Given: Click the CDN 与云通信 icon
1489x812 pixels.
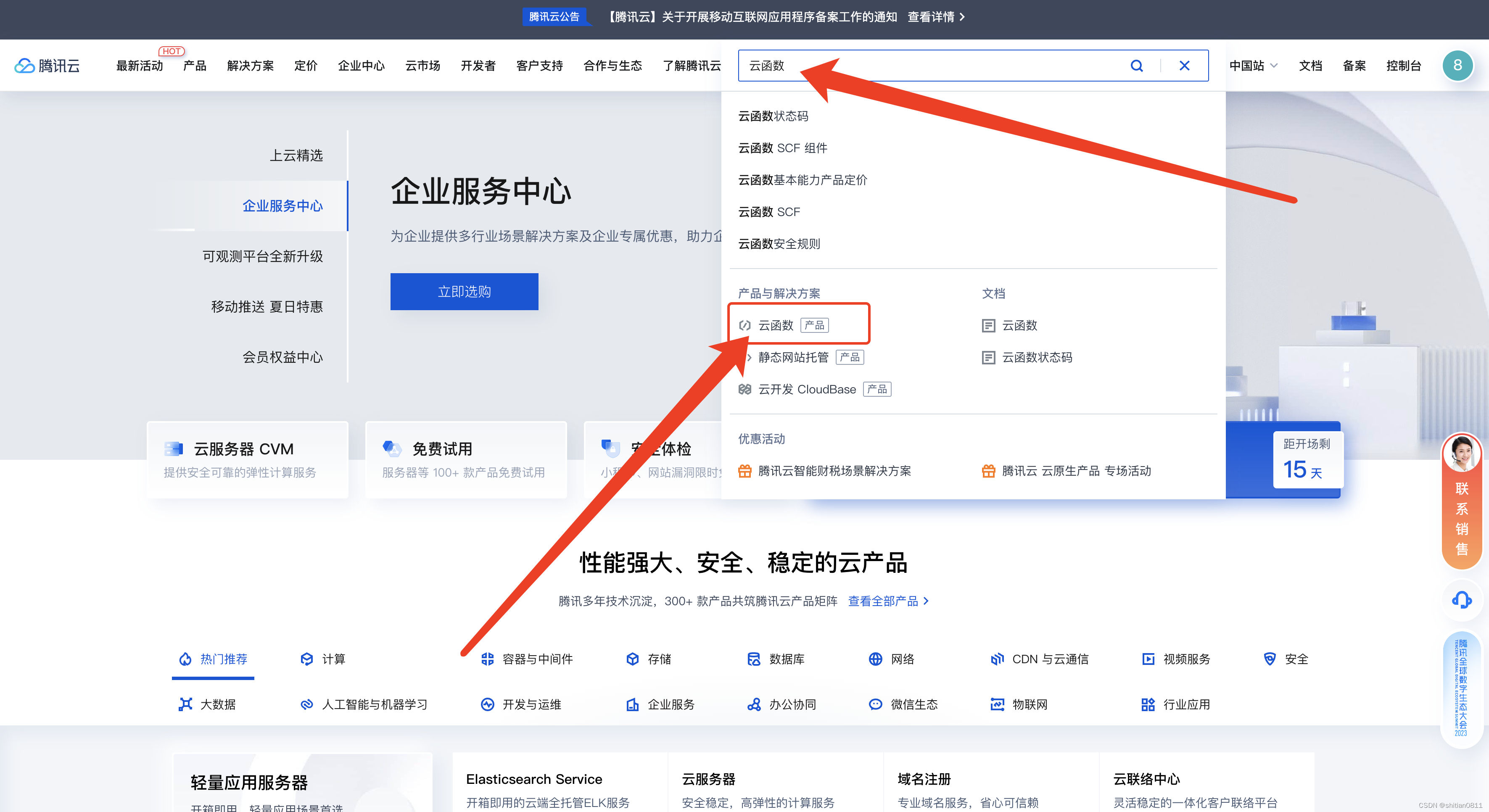Looking at the screenshot, I should click(997, 659).
